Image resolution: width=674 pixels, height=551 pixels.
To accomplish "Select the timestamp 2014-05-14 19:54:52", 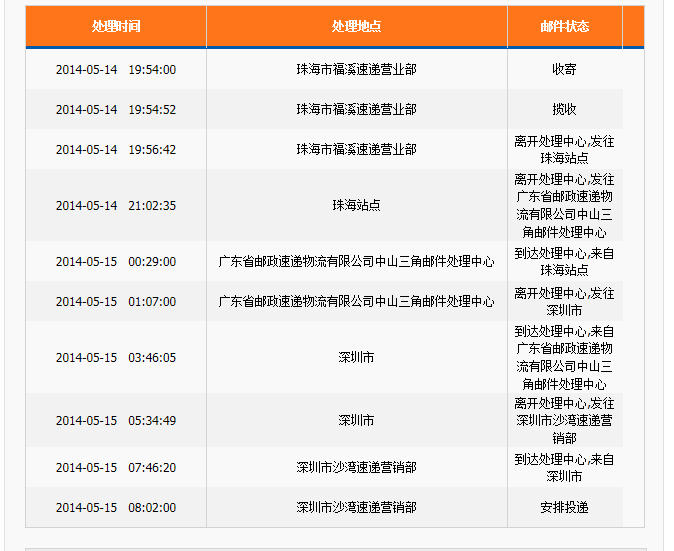I will (x=116, y=110).
